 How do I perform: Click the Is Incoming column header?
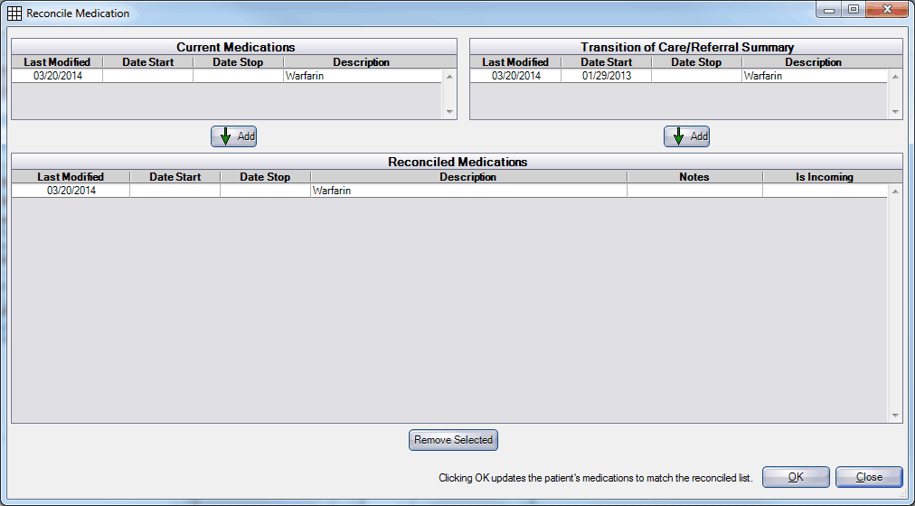click(824, 177)
